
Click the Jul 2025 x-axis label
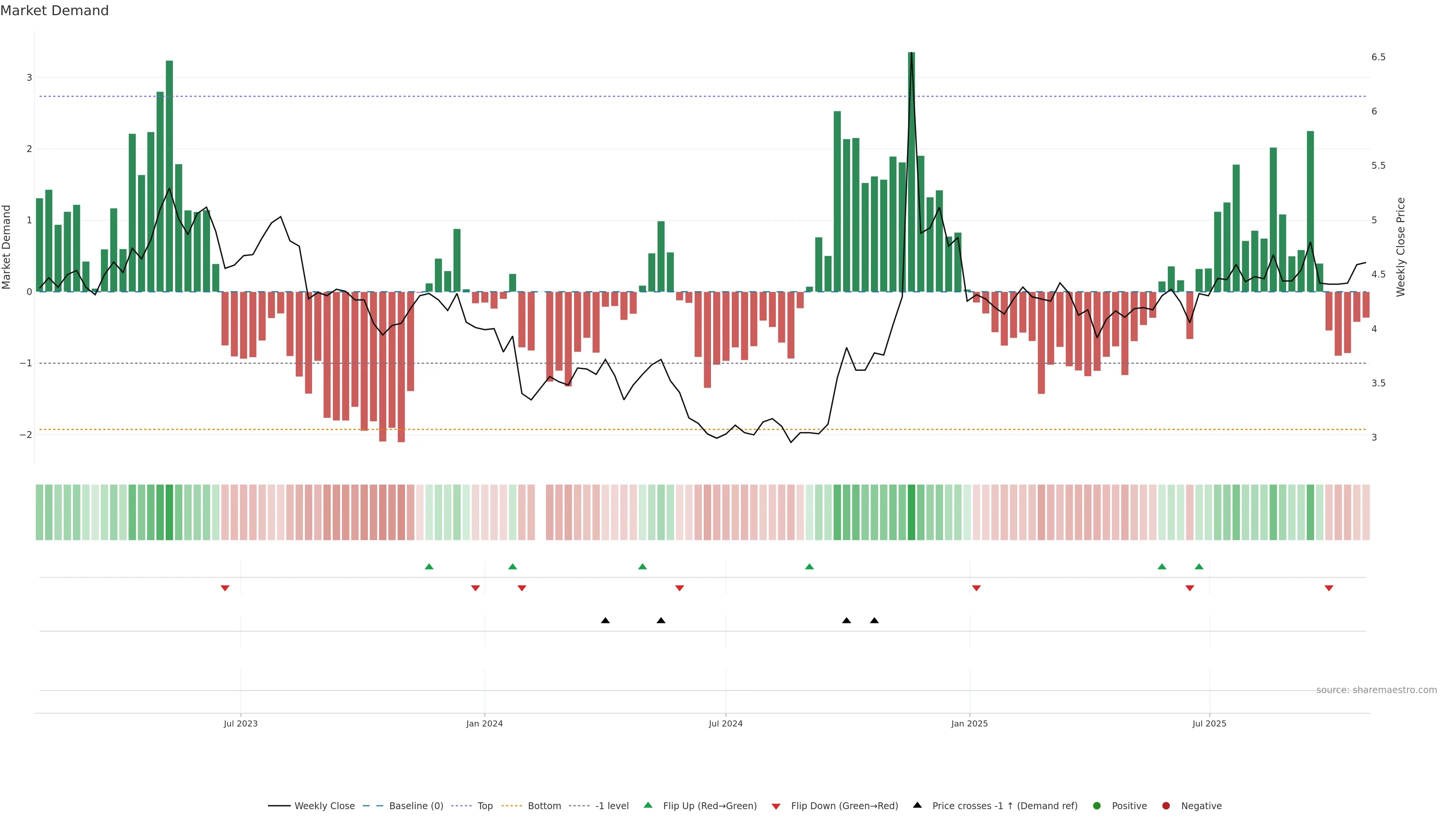tap(1209, 723)
